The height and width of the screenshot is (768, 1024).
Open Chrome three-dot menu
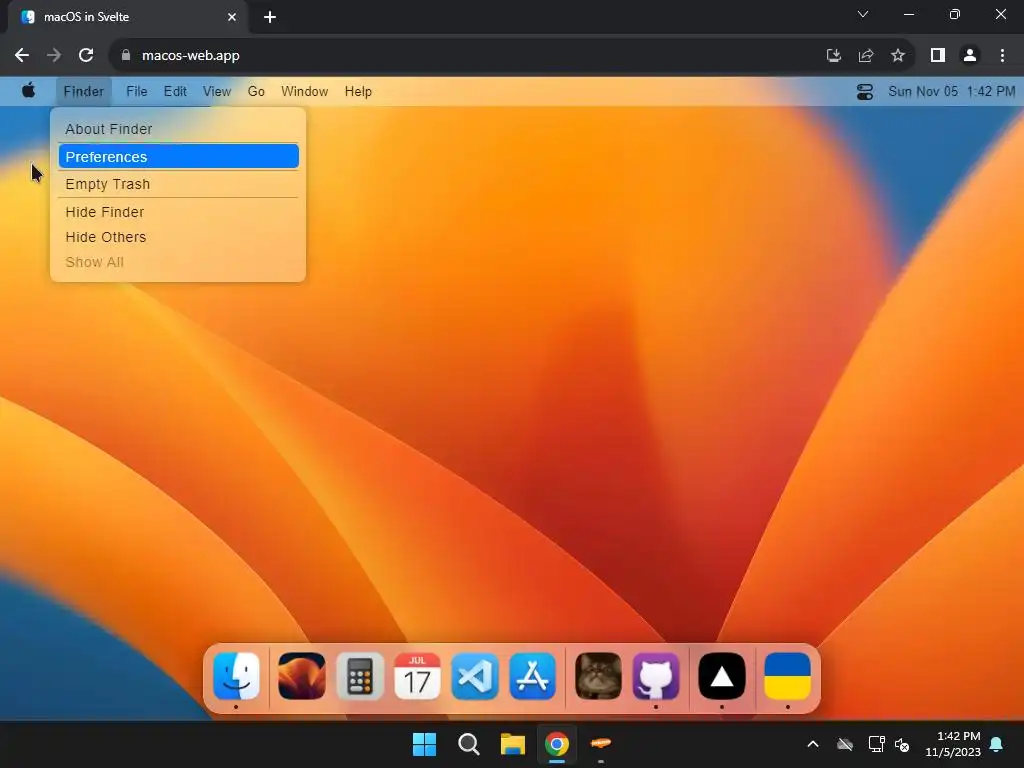coord(1002,56)
